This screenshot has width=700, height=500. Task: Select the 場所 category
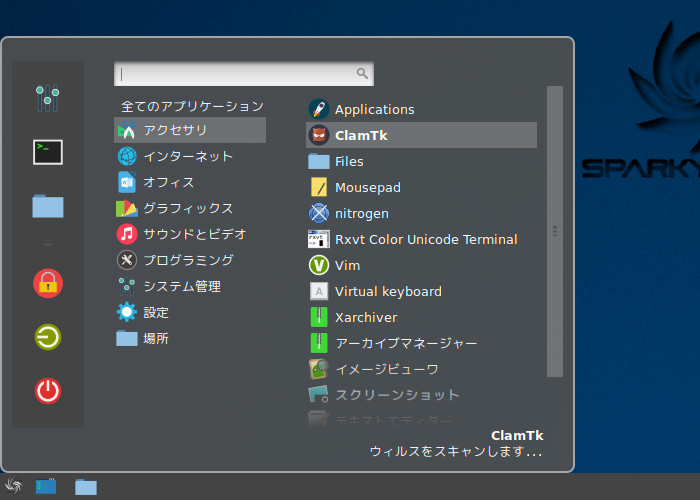[x=190, y=338]
